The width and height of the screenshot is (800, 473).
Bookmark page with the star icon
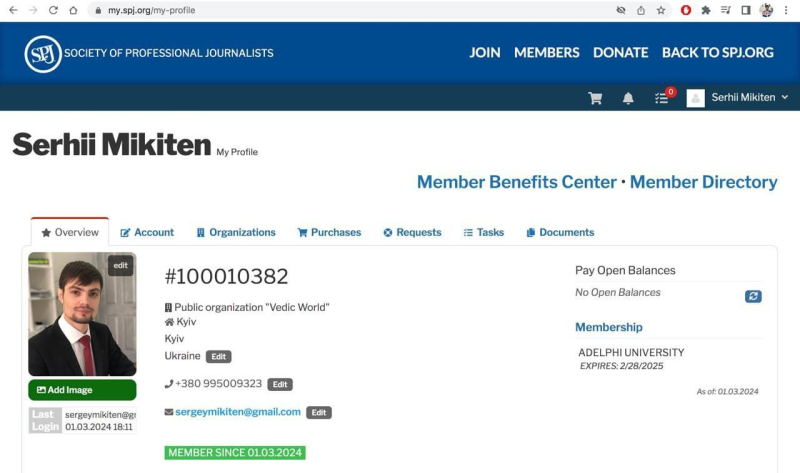[x=661, y=10]
